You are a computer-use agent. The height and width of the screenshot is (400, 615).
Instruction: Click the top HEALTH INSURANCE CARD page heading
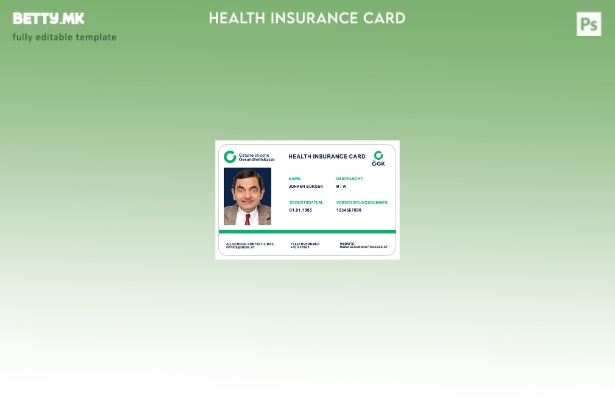click(307, 18)
